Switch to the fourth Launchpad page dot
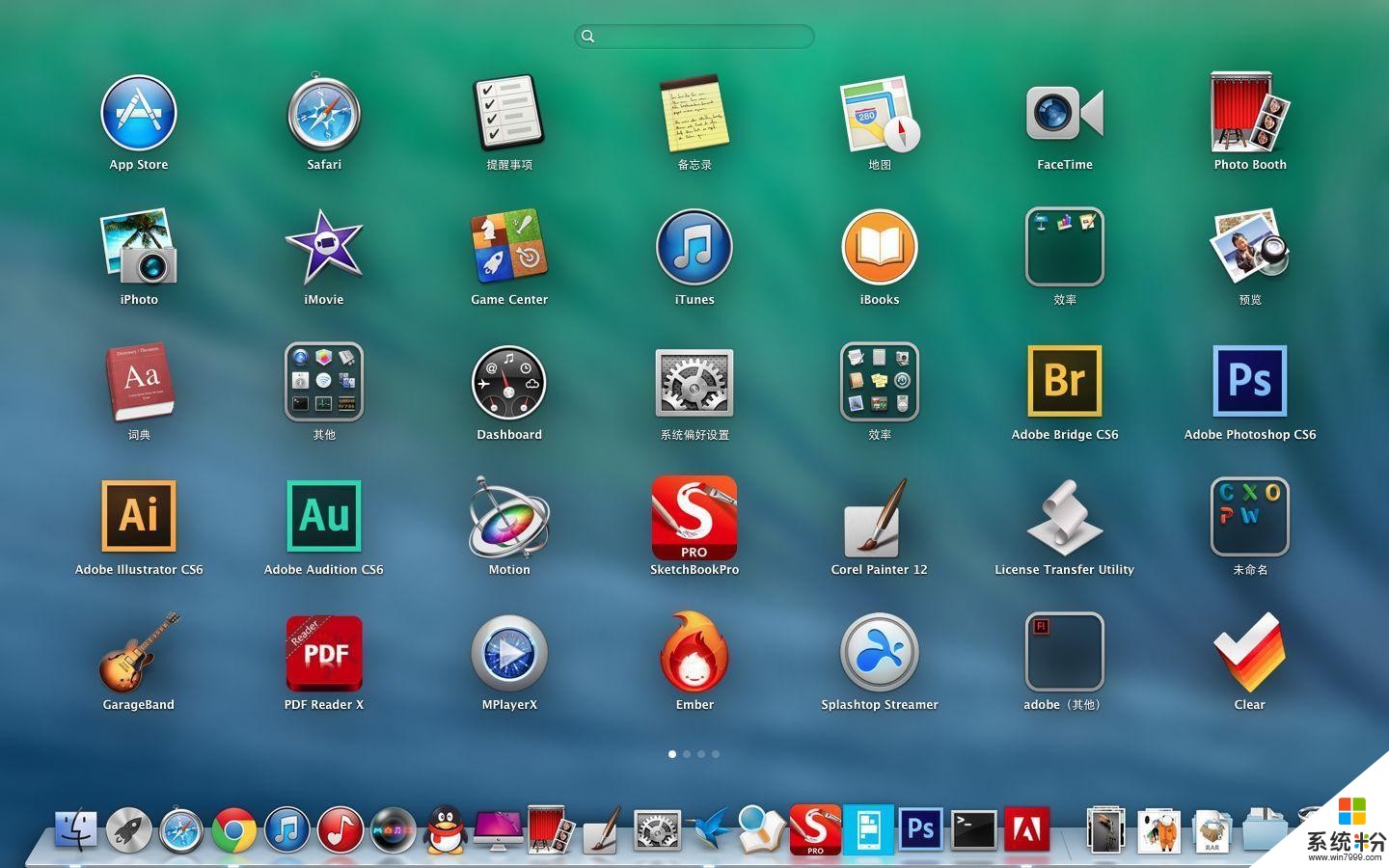Viewport: 1389px width, 868px height. 716,754
